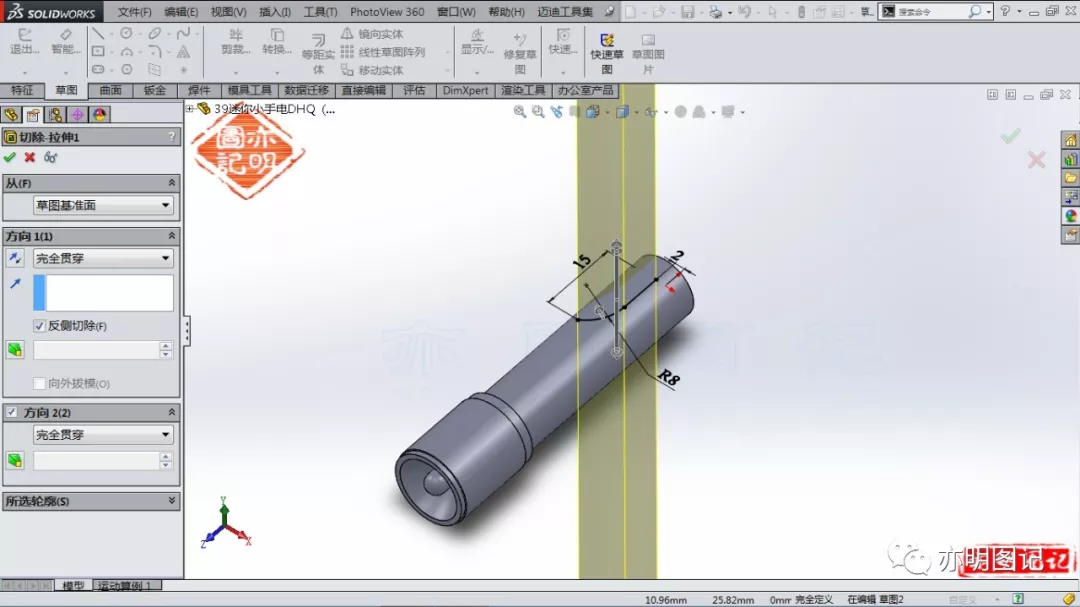This screenshot has width=1080, height=607.
Task: Collapse the 方向 1(1) section
Action: (172, 236)
